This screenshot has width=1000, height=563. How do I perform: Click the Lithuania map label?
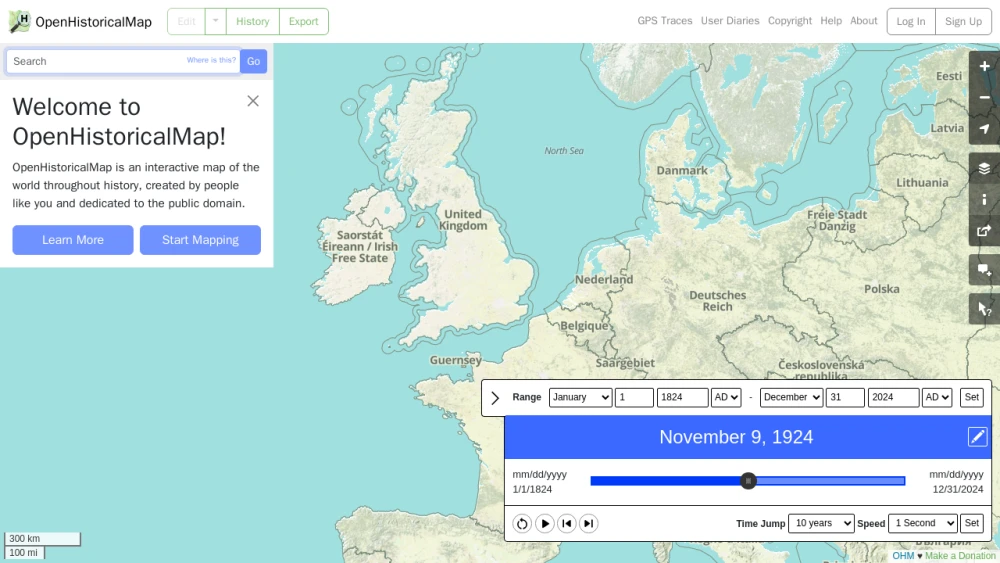point(922,182)
